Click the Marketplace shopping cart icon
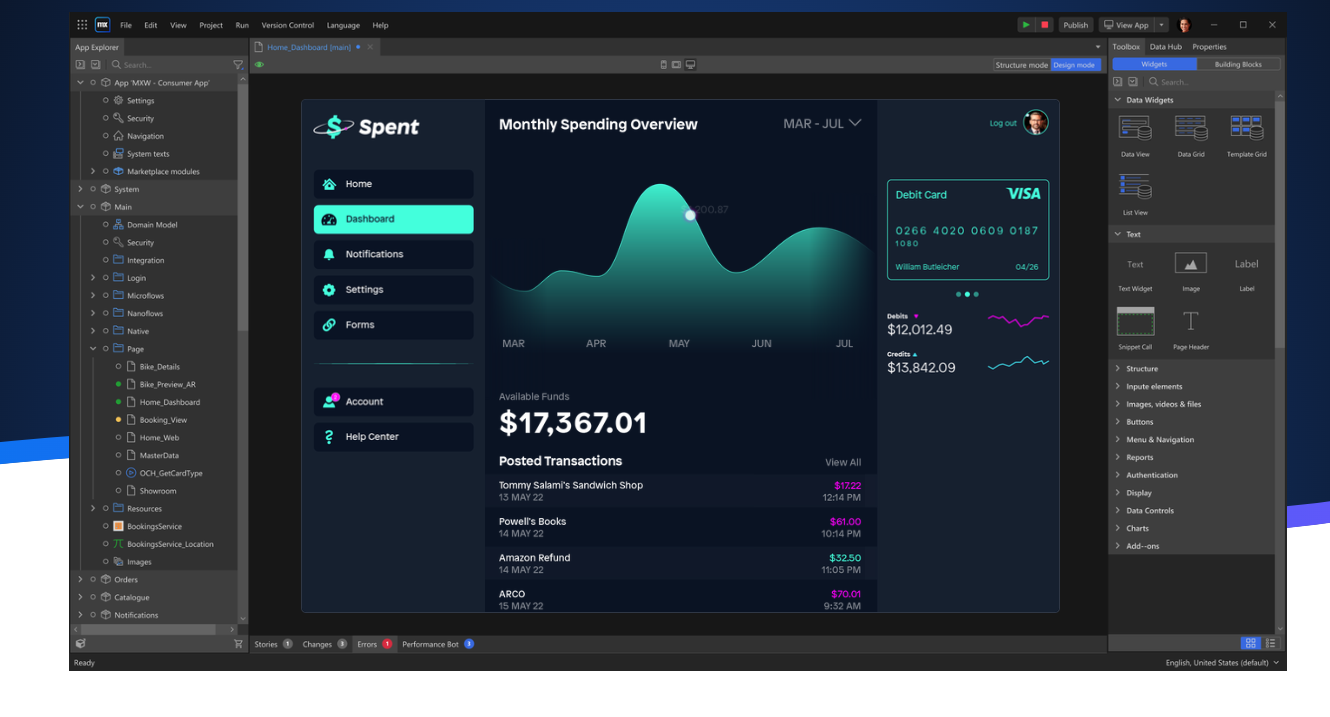Viewport: 1330px width, 717px height. [x=238, y=644]
